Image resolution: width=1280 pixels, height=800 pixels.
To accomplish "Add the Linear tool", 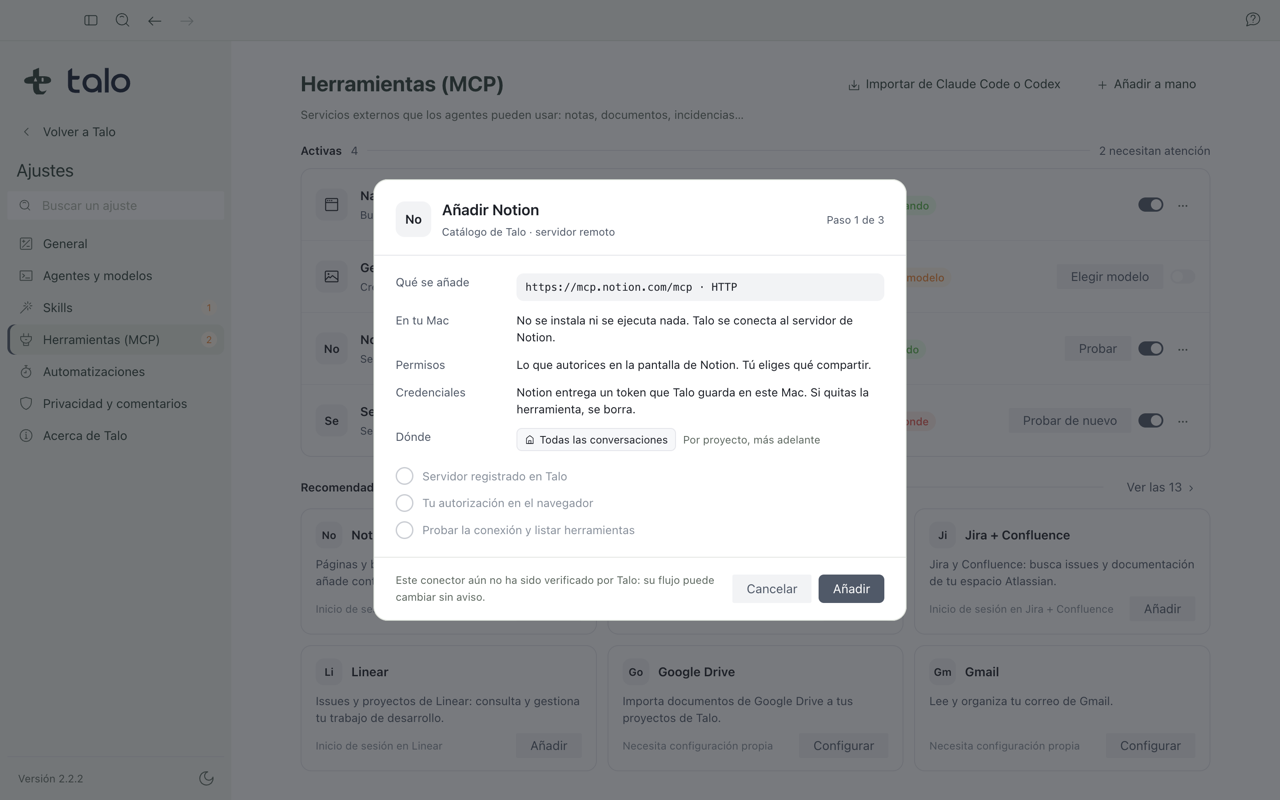I will coord(548,745).
